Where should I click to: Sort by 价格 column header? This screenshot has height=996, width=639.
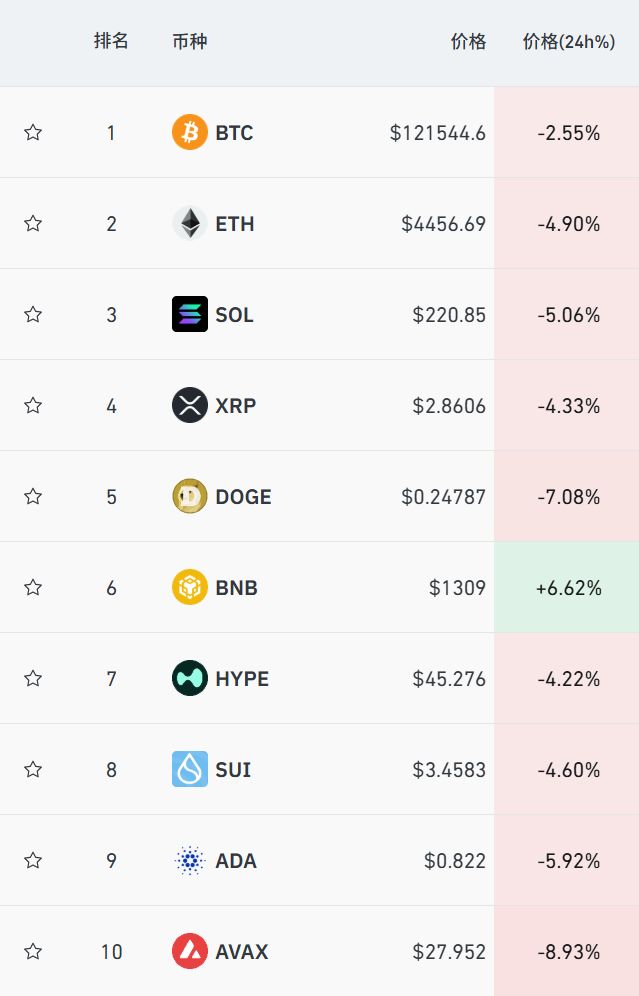coord(468,41)
